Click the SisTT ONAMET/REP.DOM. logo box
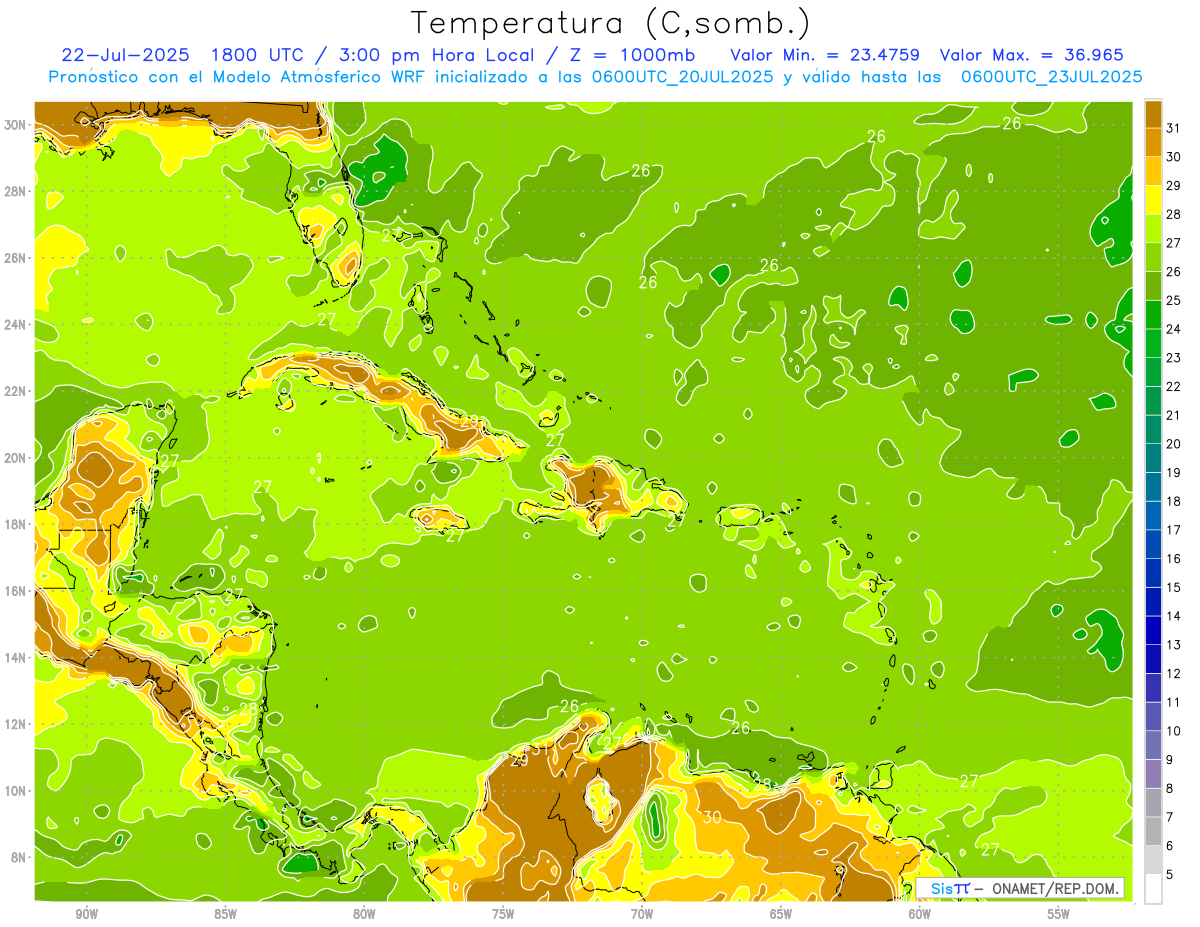Viewport: 1200px width, 927px height. point(1020,888)
